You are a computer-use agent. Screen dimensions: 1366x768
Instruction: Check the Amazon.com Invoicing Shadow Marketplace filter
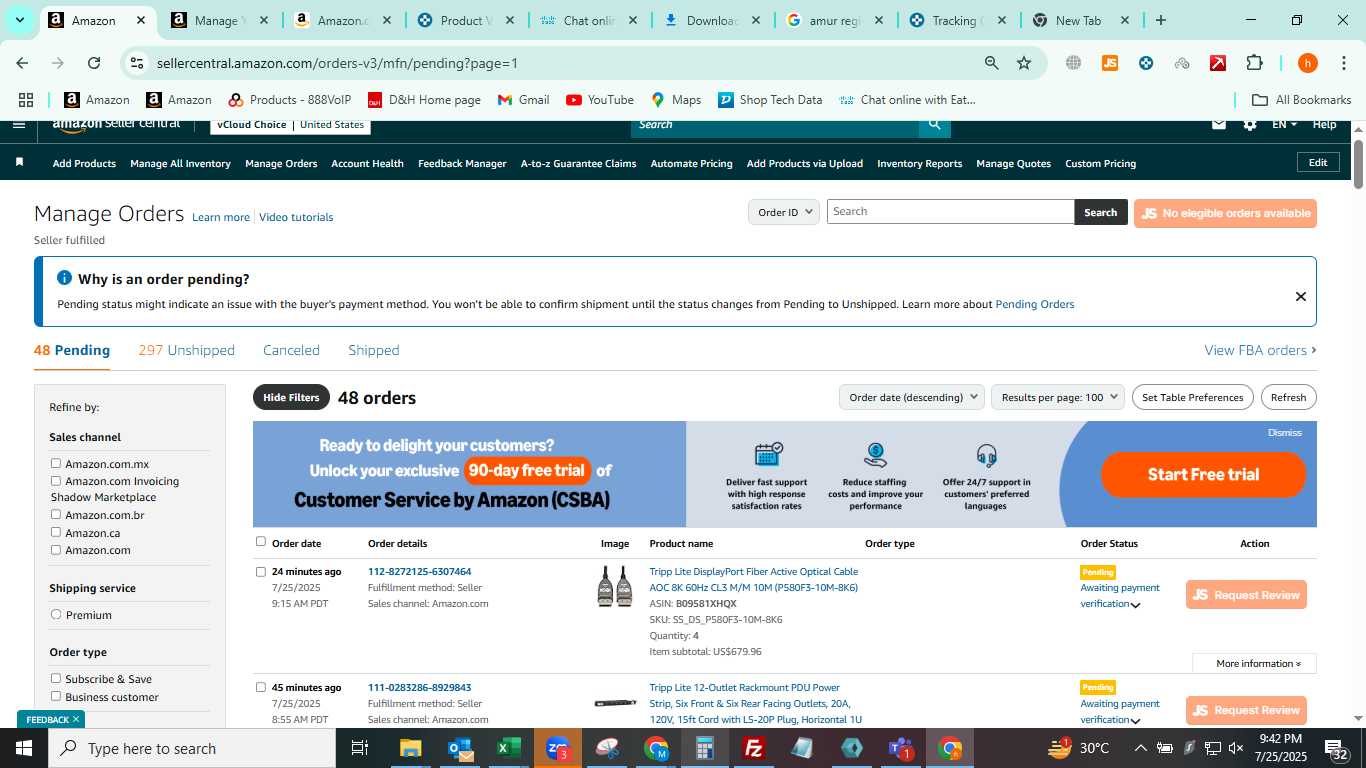[x=56, y=480]
